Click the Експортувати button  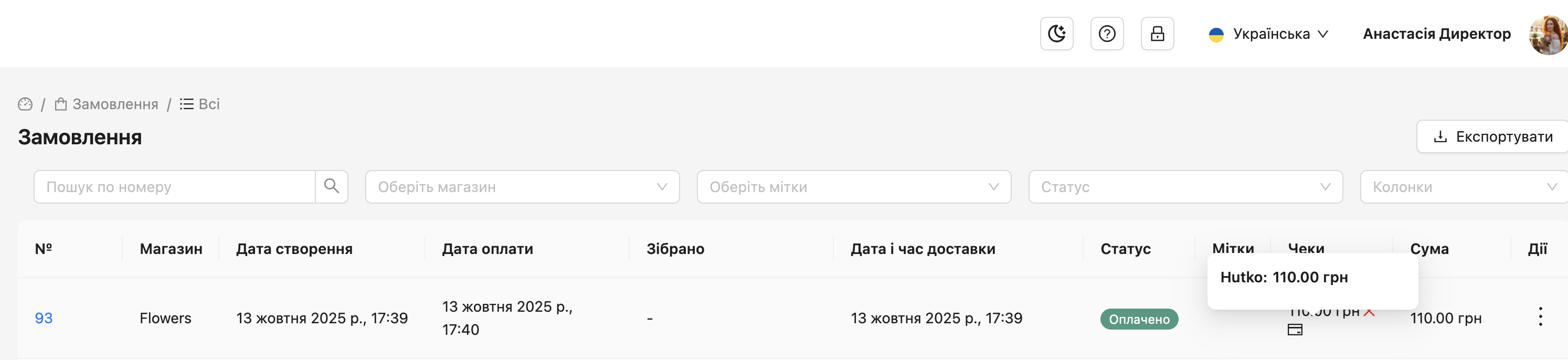tap(1492, 136)
